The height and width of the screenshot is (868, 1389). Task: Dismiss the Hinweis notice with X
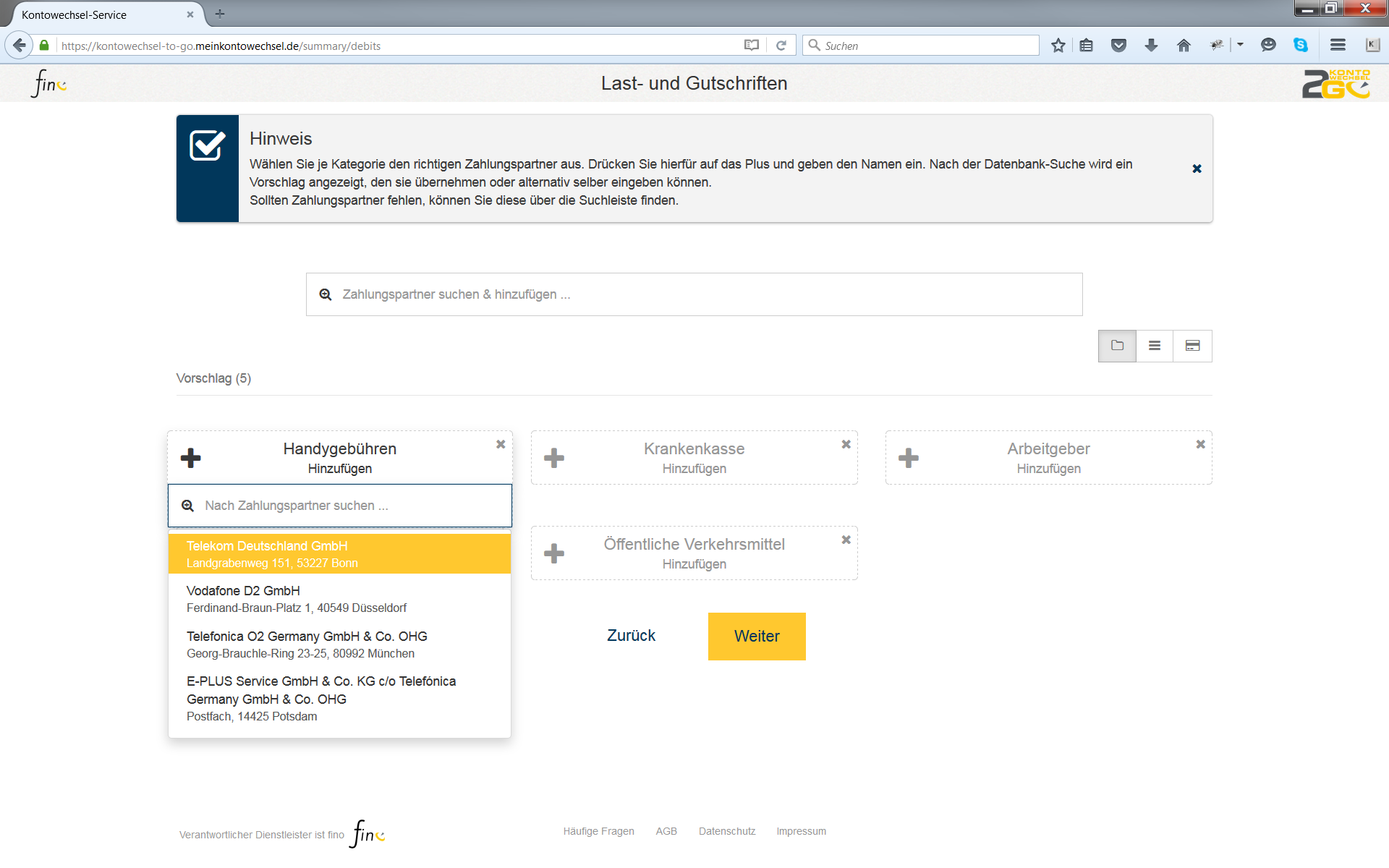tap(1197, 169)
